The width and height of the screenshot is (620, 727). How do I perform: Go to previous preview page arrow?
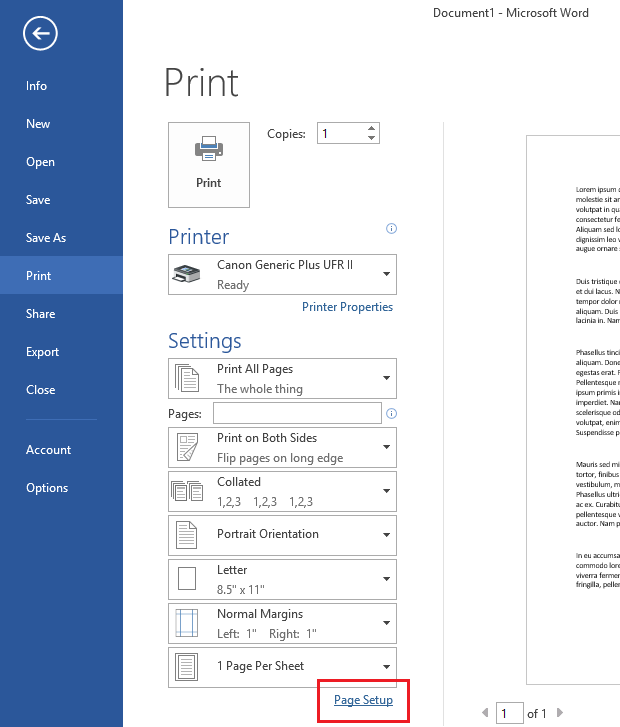pyautogui.click(x=485, y=713)
